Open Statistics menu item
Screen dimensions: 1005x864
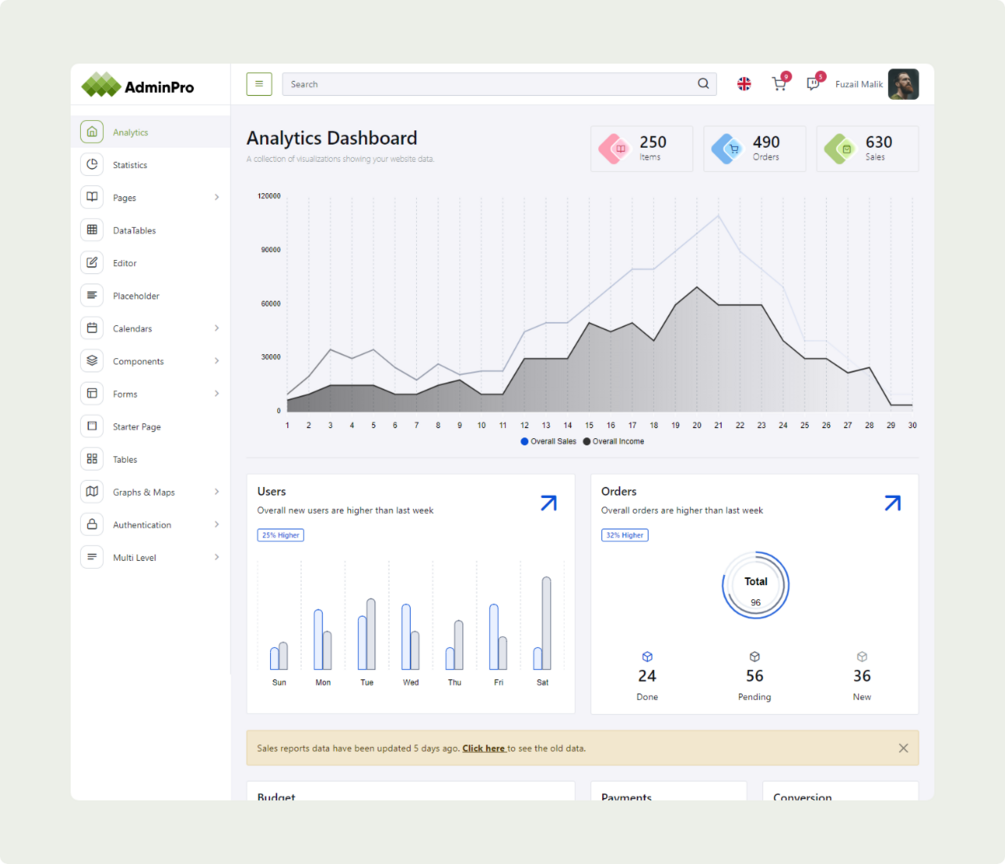click(x=151, y=164)
